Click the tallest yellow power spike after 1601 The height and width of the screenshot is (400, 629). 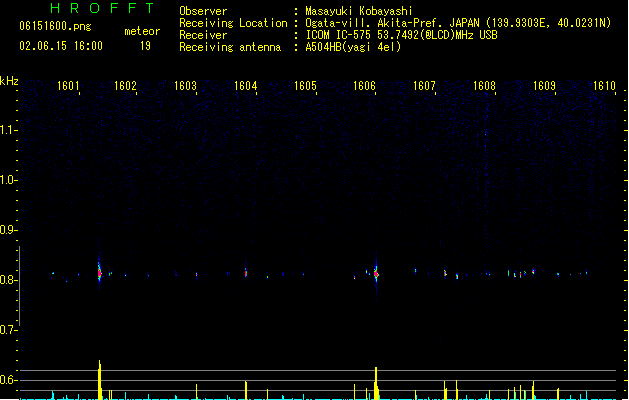(99, 380)
